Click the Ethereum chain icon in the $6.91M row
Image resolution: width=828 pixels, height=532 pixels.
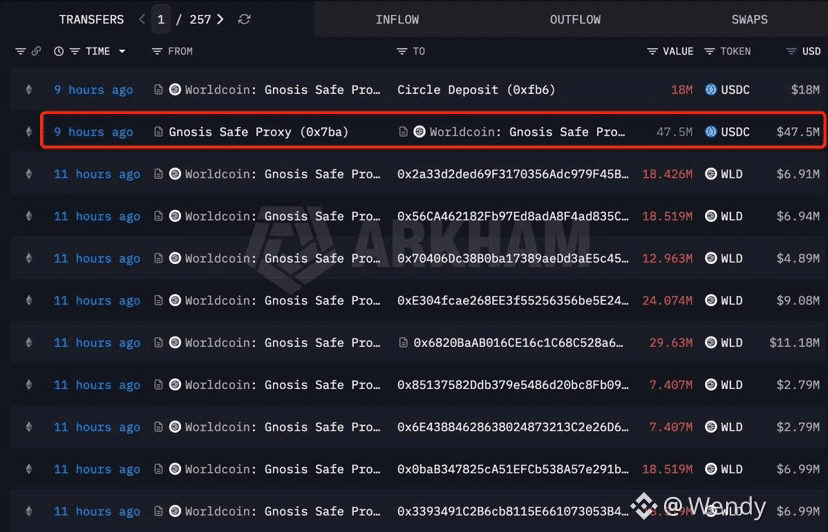29,174
